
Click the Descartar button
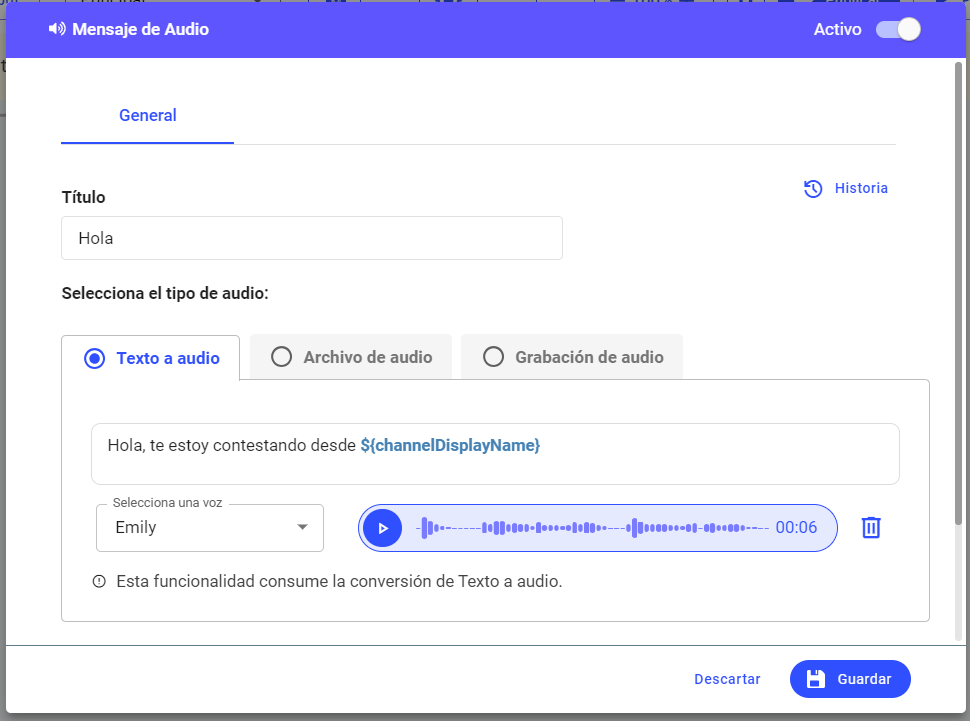[727, 679]
